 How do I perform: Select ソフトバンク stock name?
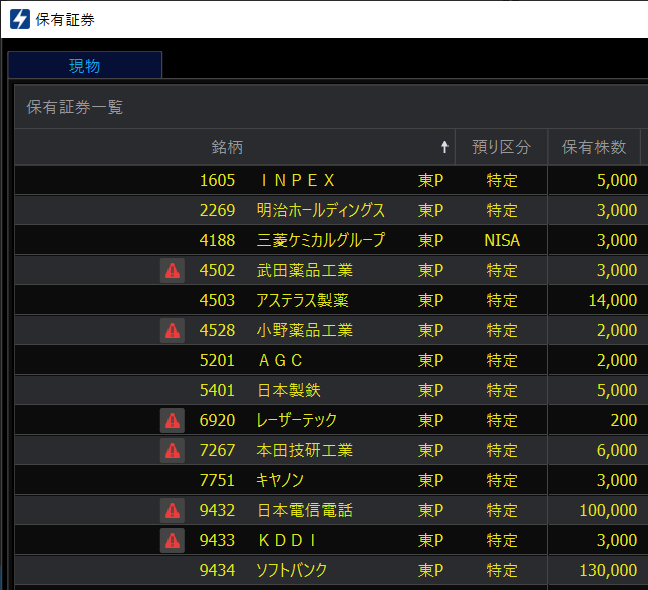coord(292,571)
